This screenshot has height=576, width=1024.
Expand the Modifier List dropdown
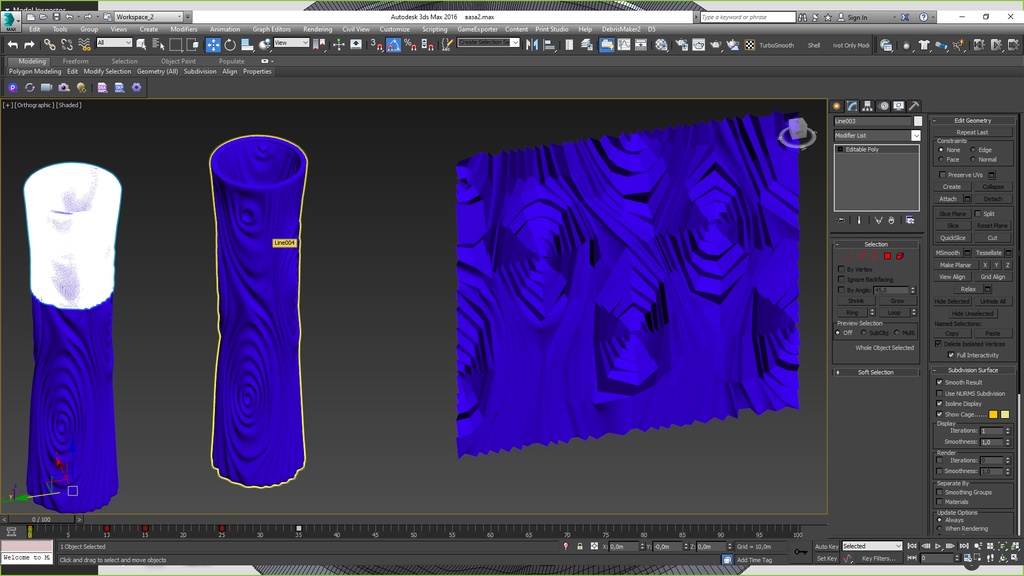pyautogui.click(x=916, y=135)
